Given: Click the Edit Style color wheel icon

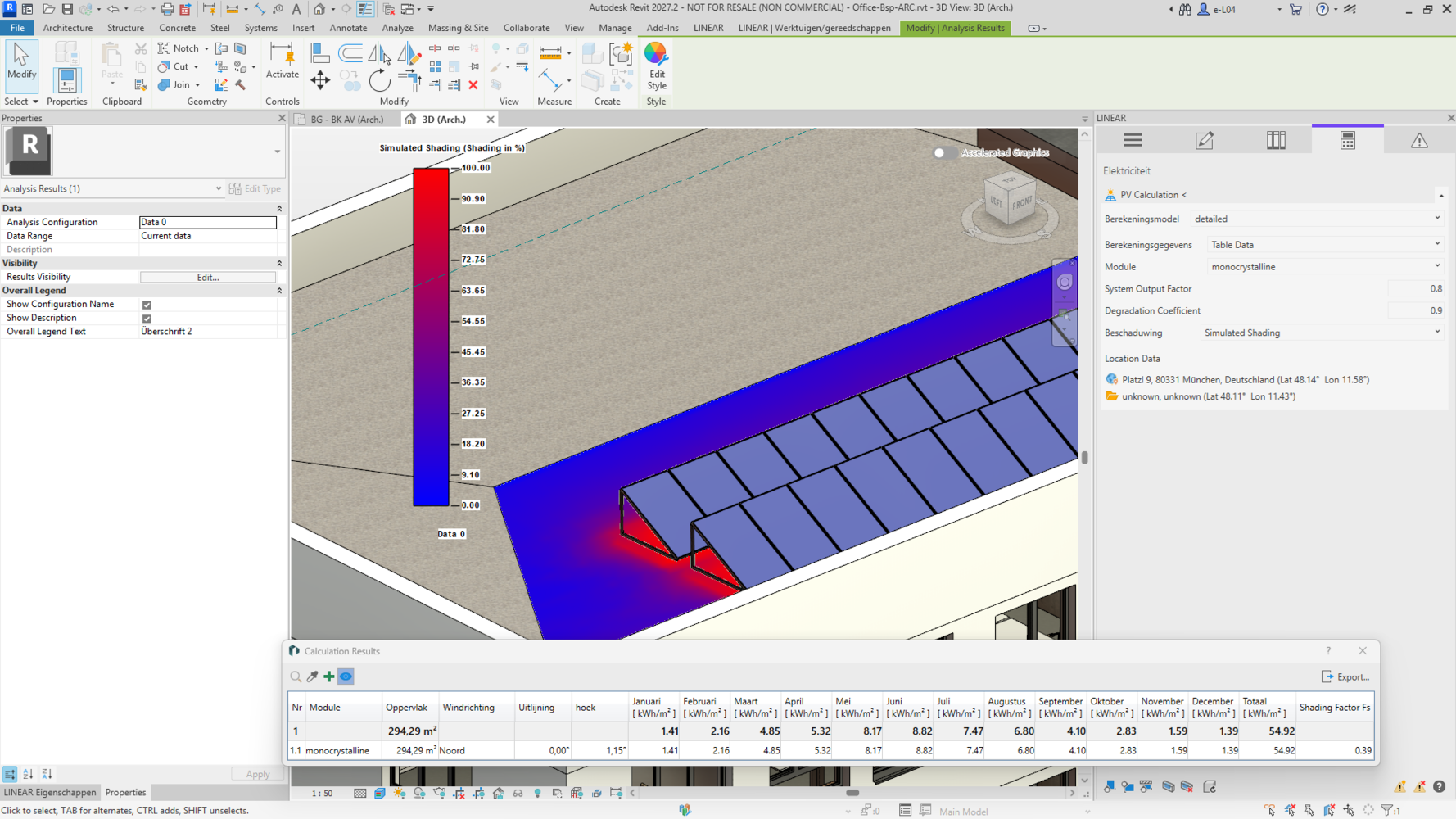Looking at the screenshot, I should (656, 54).
